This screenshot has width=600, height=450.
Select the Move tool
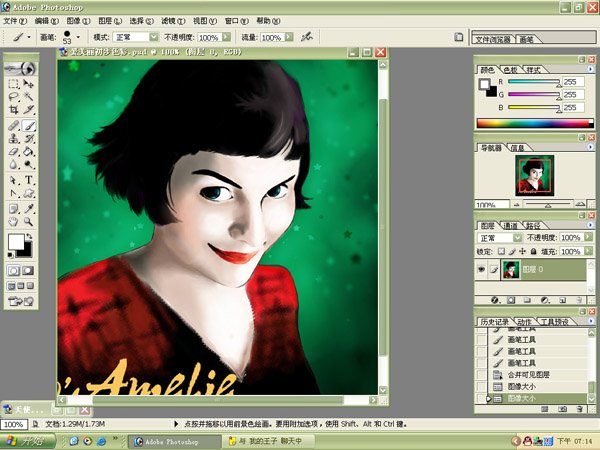(28, 84)
